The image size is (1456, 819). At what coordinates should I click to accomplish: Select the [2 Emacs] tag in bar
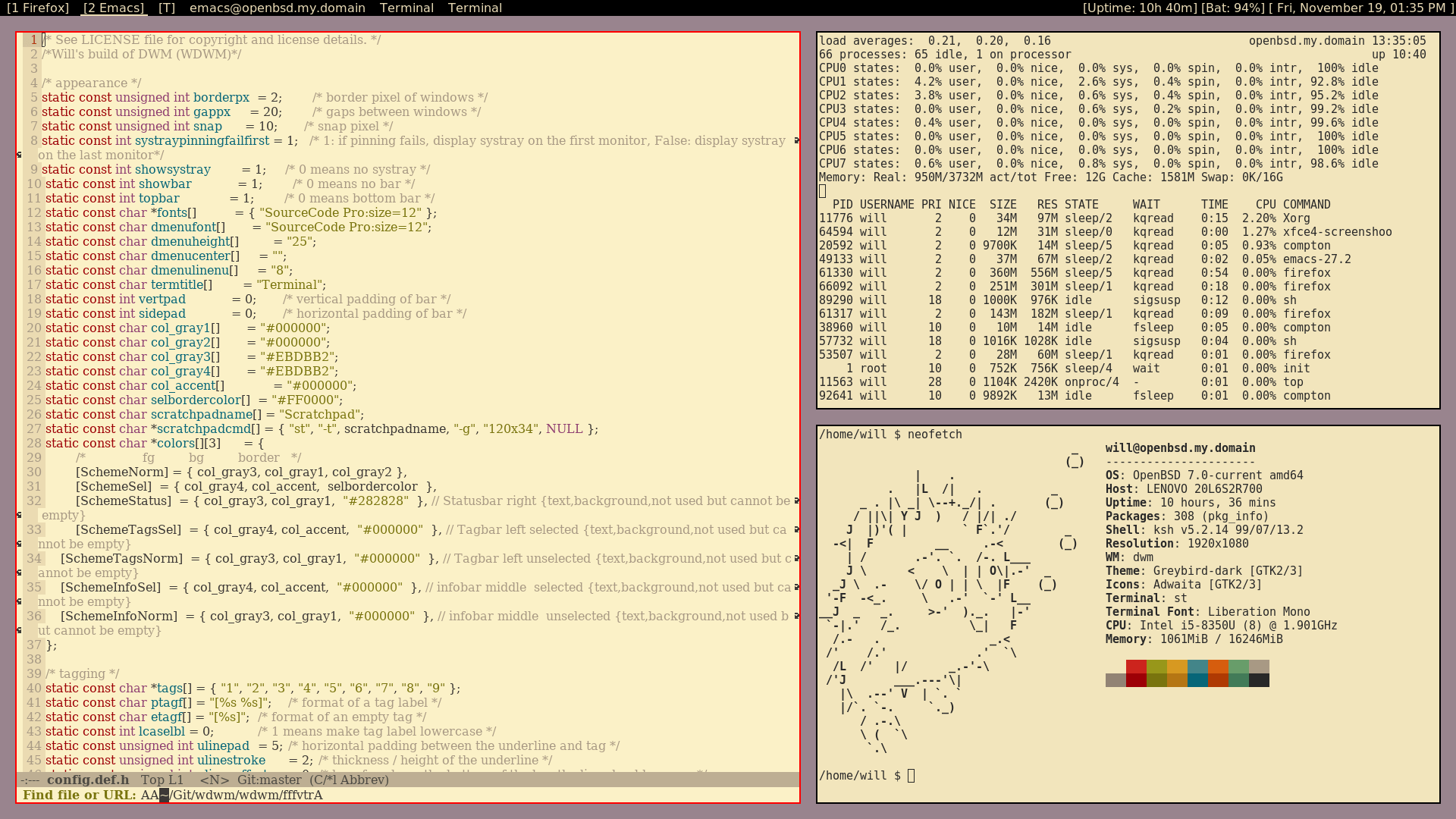pyautogui.click(x=114, y=8)
